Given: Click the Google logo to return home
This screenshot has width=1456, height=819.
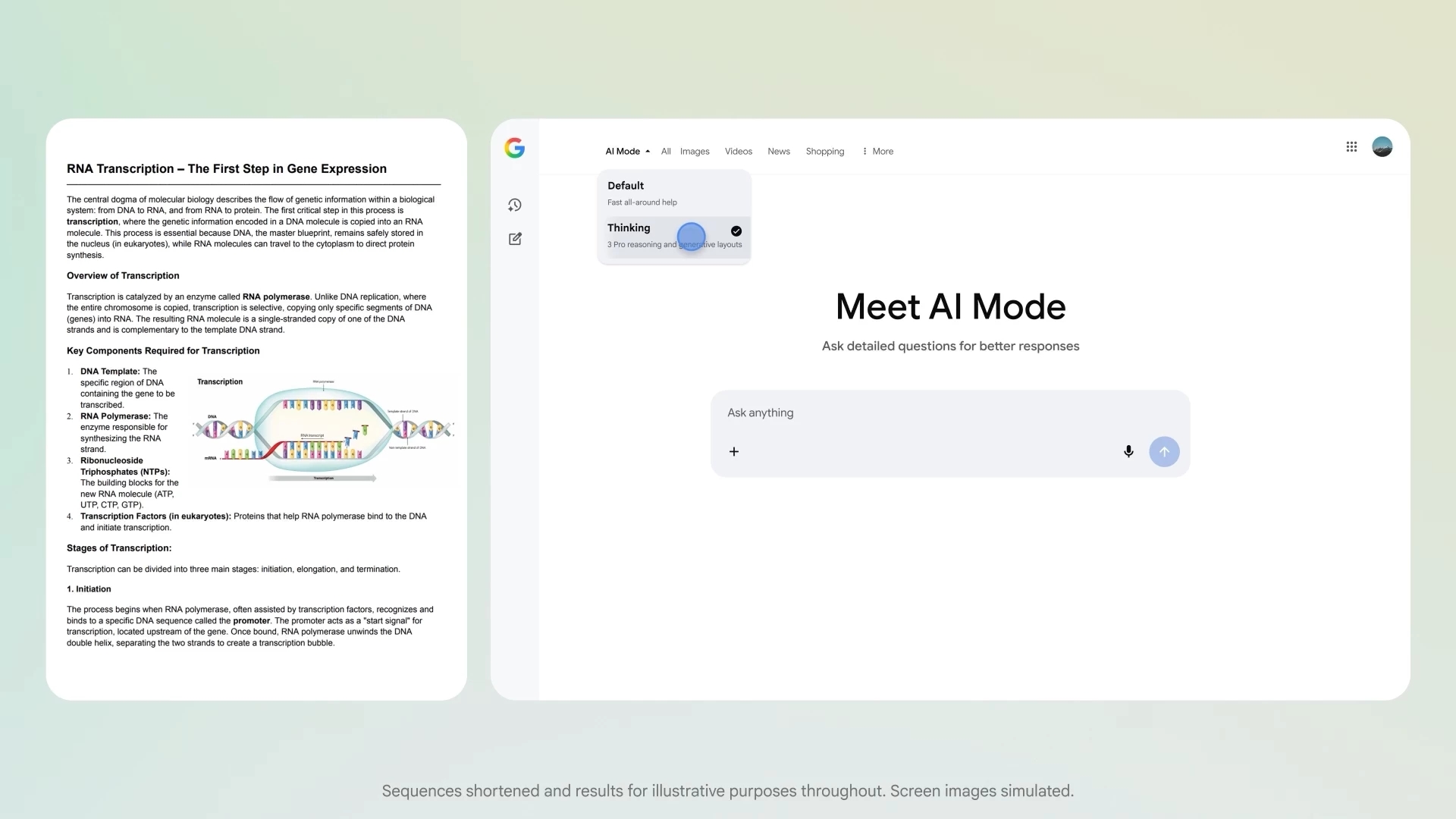Looking at the screenshot, I should [x=515, y=148].
